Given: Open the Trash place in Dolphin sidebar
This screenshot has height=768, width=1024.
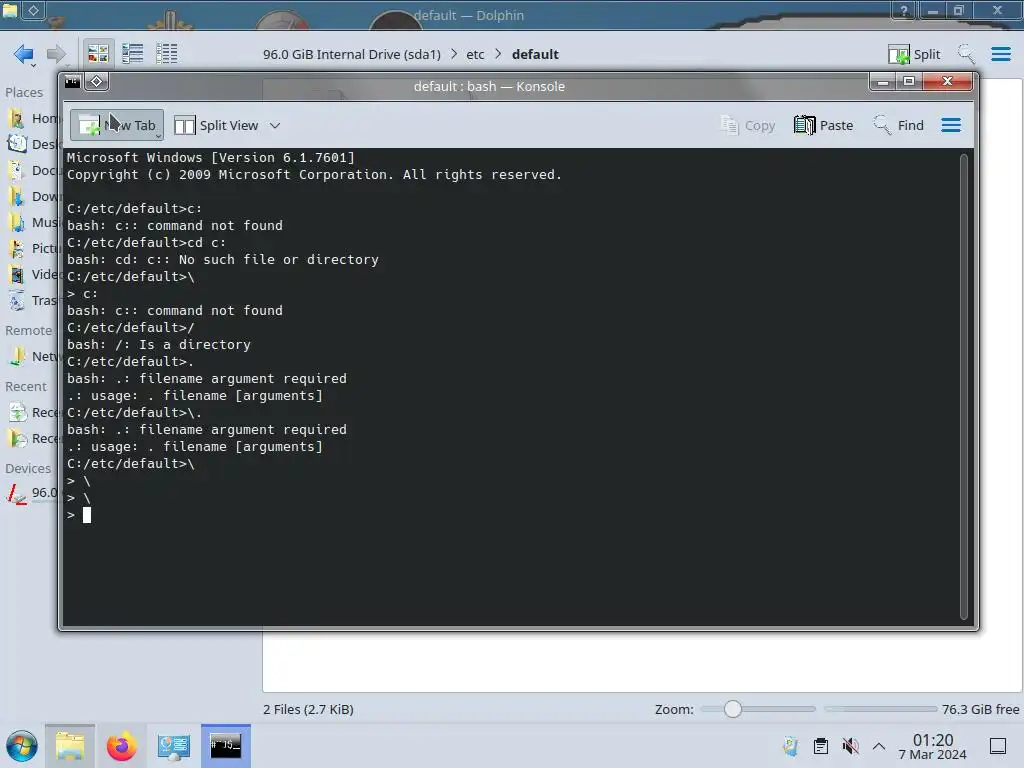Looking at the screenshot, I should pyautogui.click(x=33, y=300).
